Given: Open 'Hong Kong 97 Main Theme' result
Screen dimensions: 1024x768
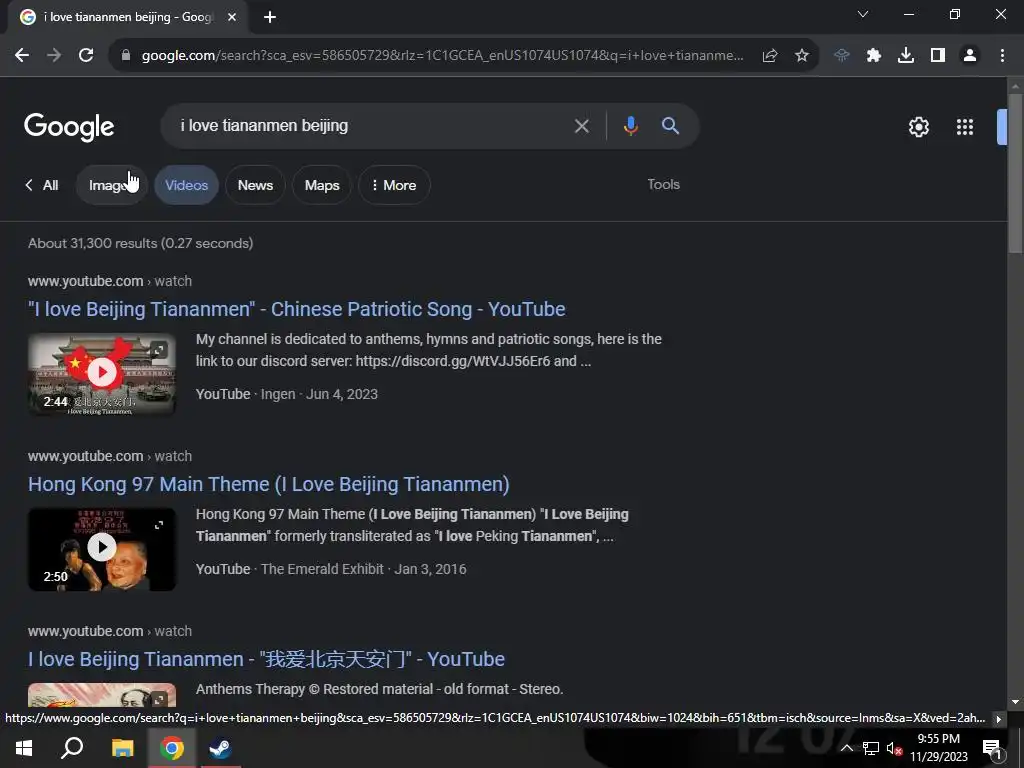Looking at the screenshot, I should coord(268,484).
